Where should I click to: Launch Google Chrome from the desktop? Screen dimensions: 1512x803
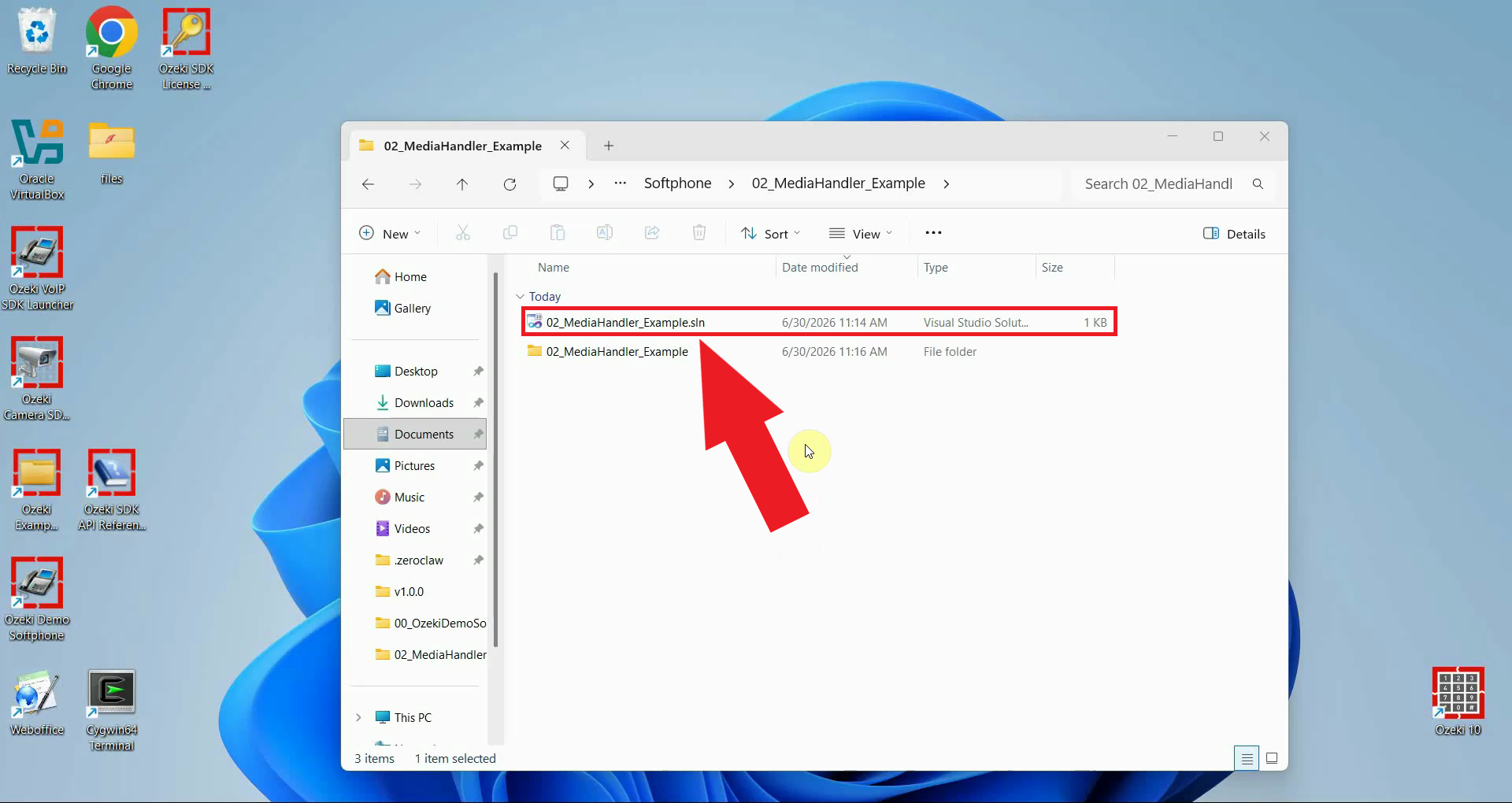pyautogui.click(x=111, y=47)
